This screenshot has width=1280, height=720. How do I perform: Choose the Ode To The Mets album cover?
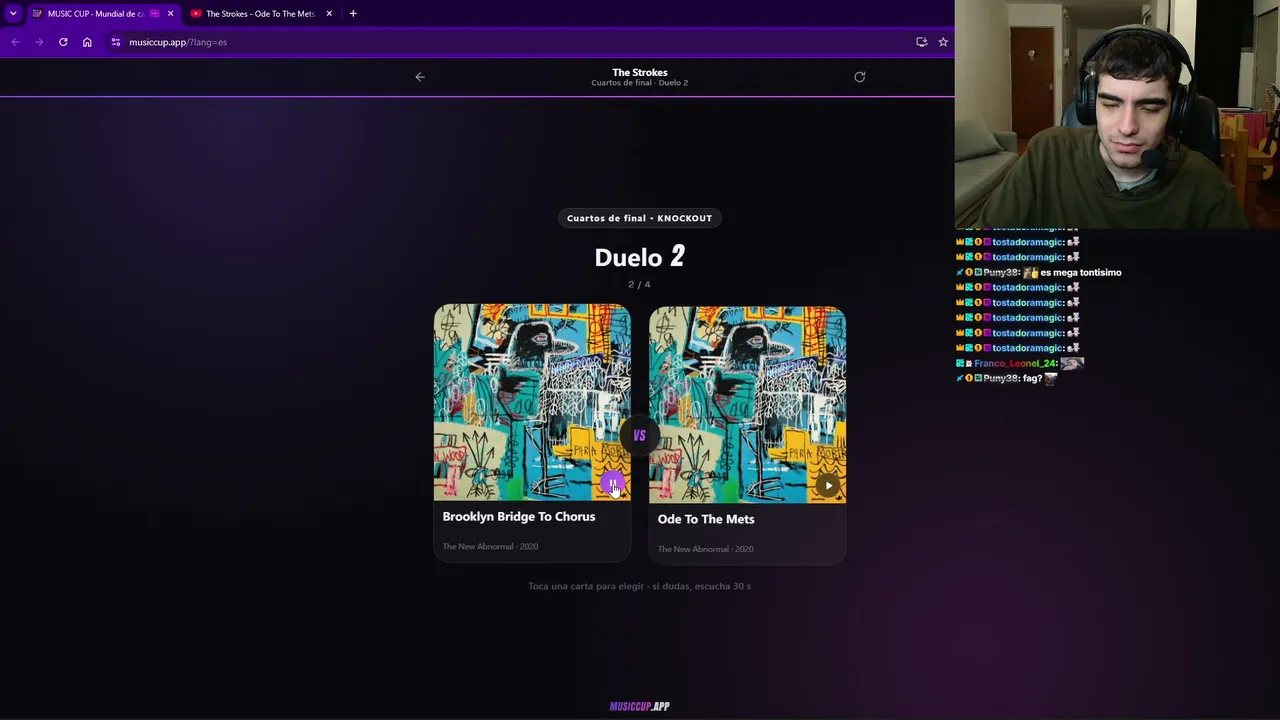point(747,404)
